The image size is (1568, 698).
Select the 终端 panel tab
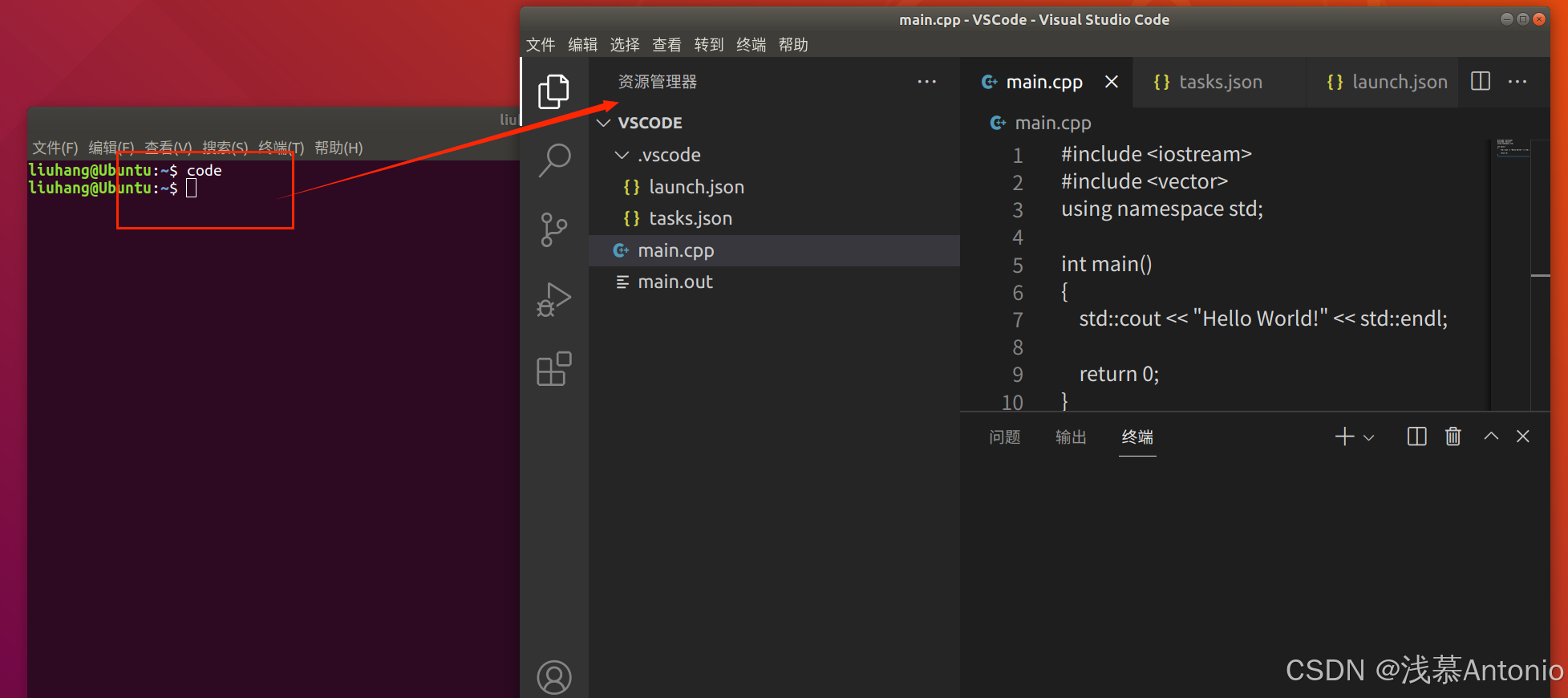[1137, 437]
